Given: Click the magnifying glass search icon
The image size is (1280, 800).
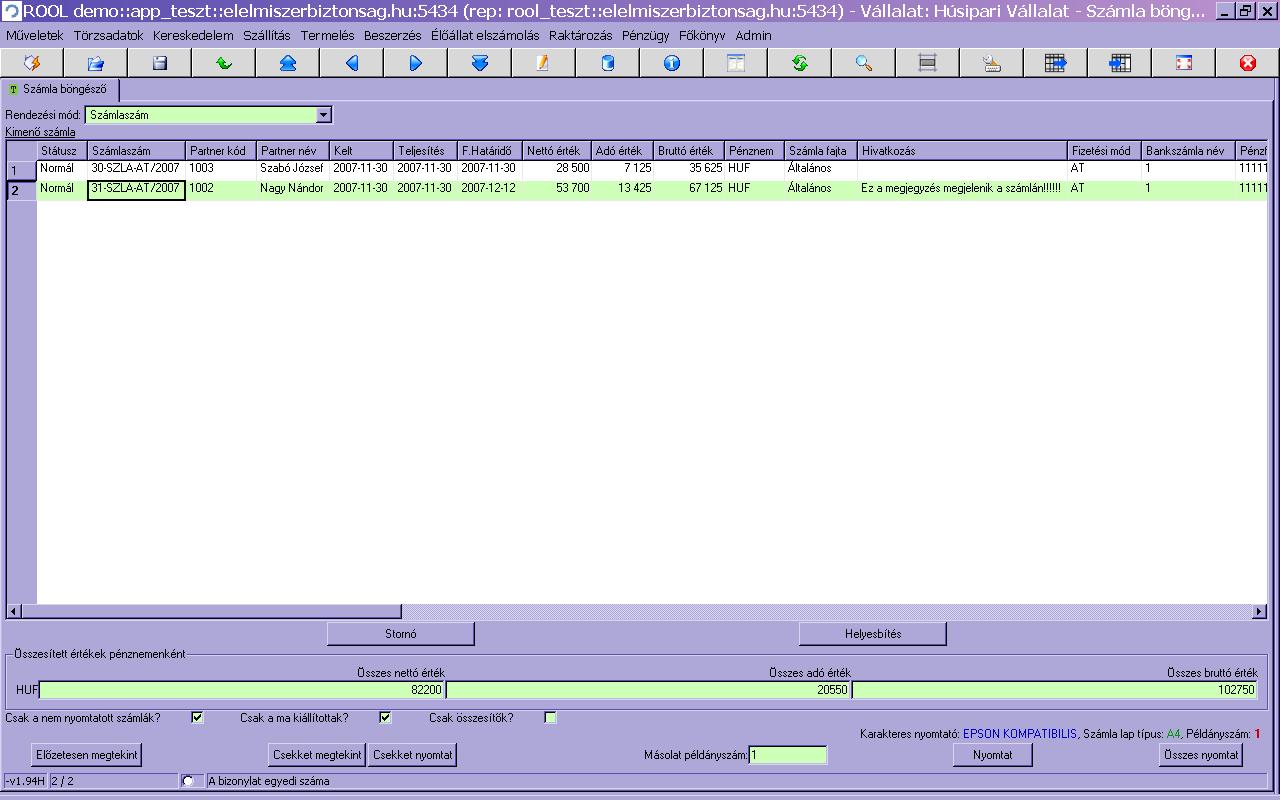Looking at the screenshot, I should [864, 63].
